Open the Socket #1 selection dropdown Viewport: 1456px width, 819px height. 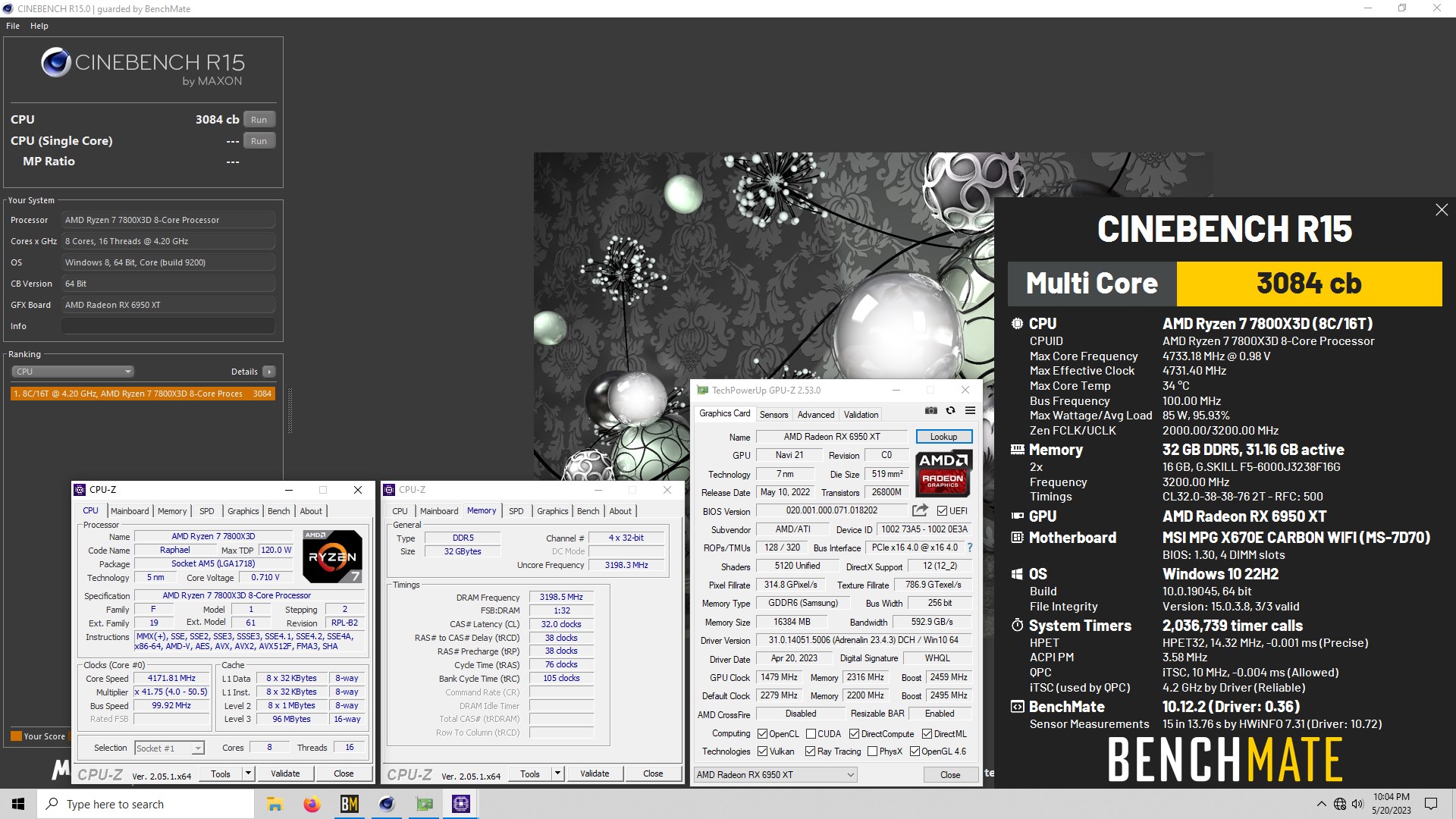pos(169,748)
